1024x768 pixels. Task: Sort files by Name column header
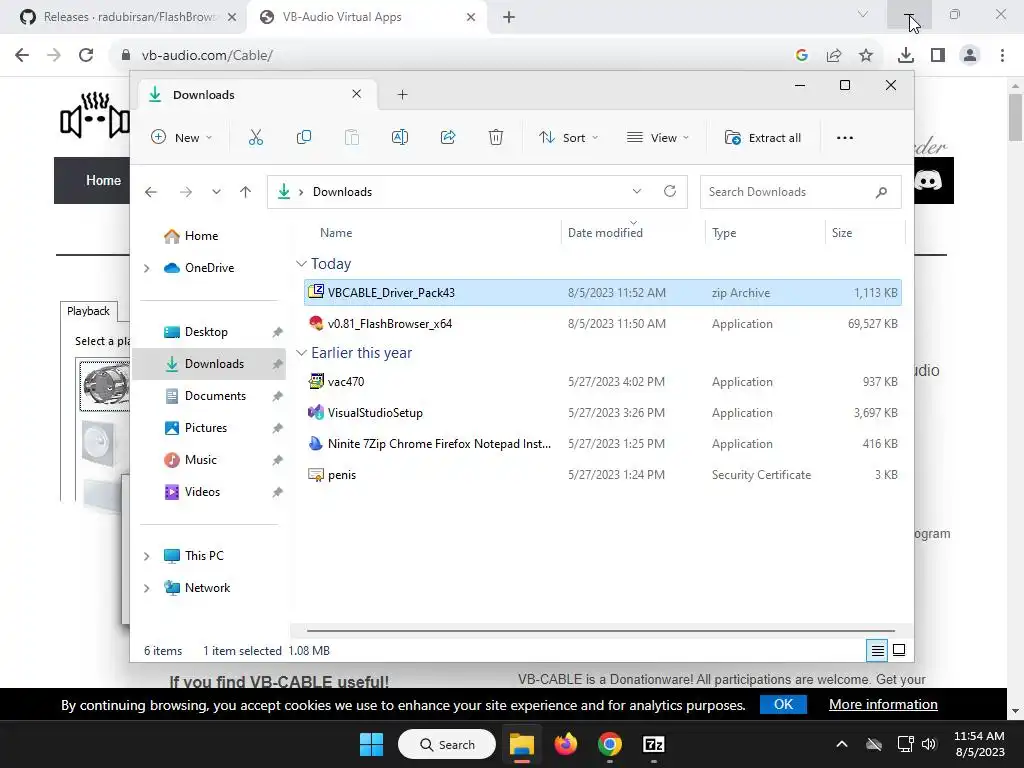tap(336, 233)
